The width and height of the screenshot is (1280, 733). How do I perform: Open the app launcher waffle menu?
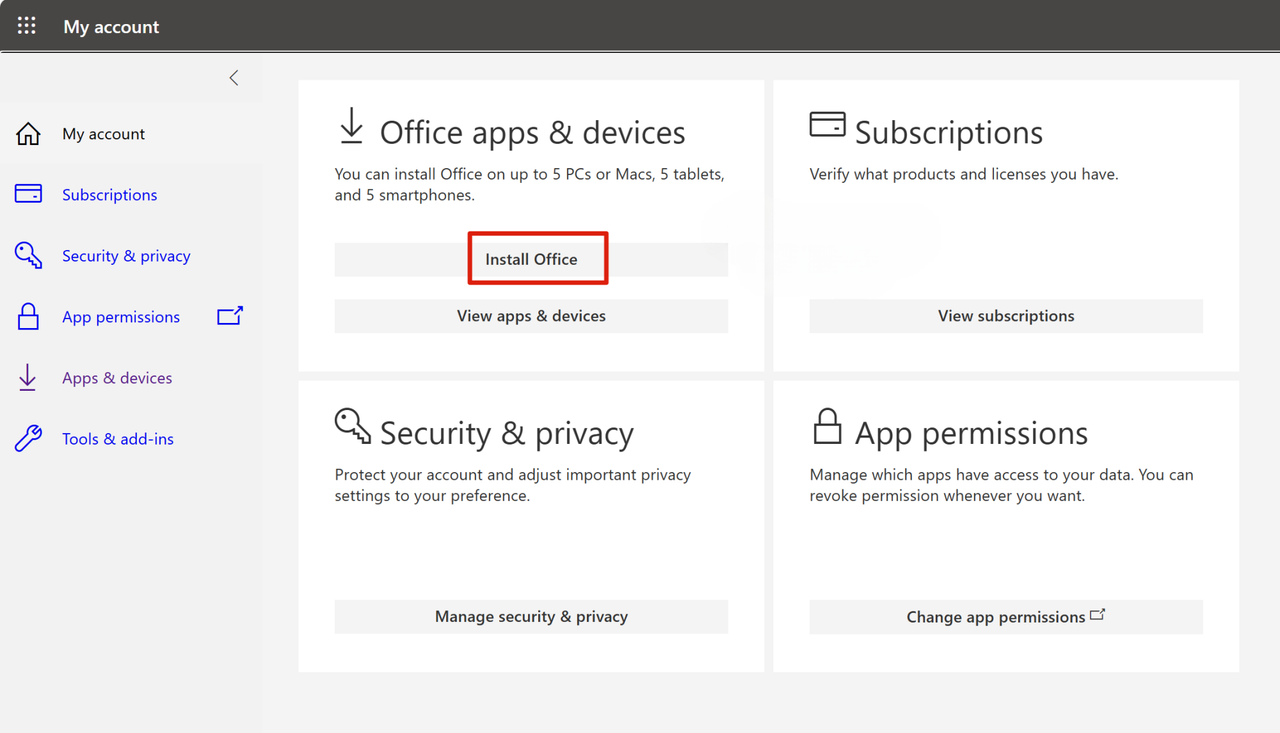pyautogui.click(x=26, y=26)
